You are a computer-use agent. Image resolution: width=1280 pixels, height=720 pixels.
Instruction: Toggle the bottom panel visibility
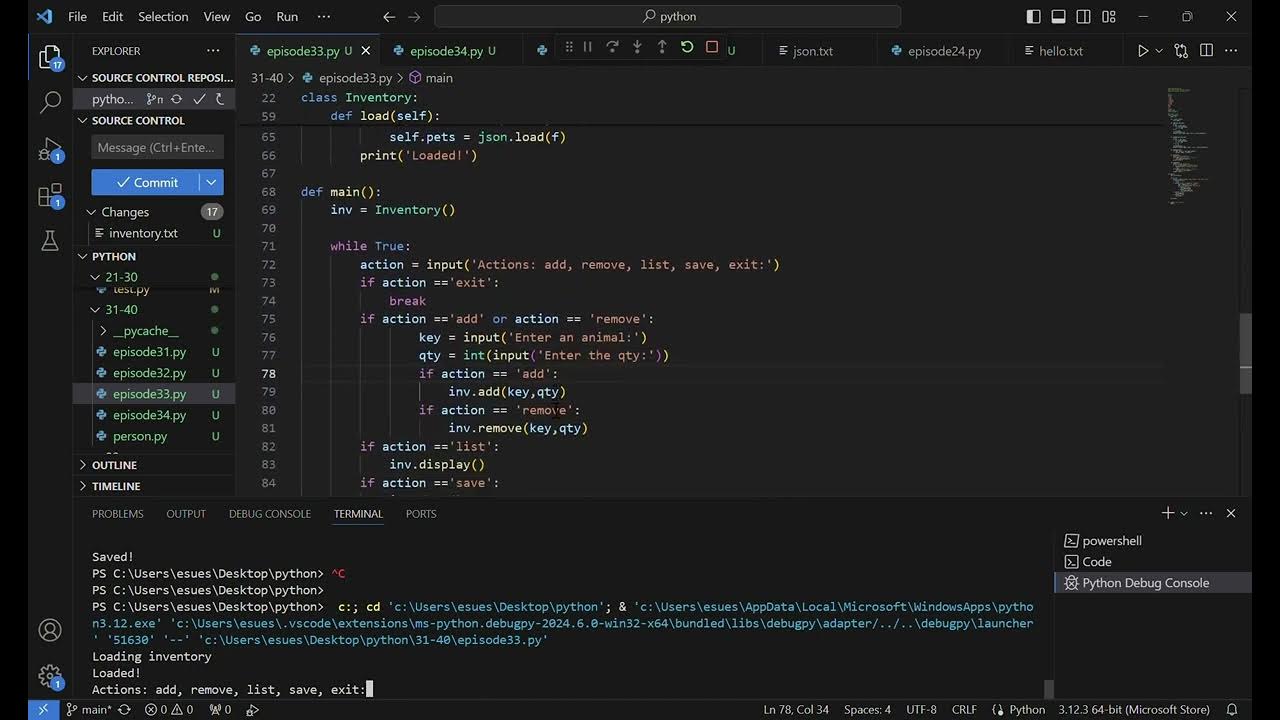pyautogui.click(x=1059, y=17)
